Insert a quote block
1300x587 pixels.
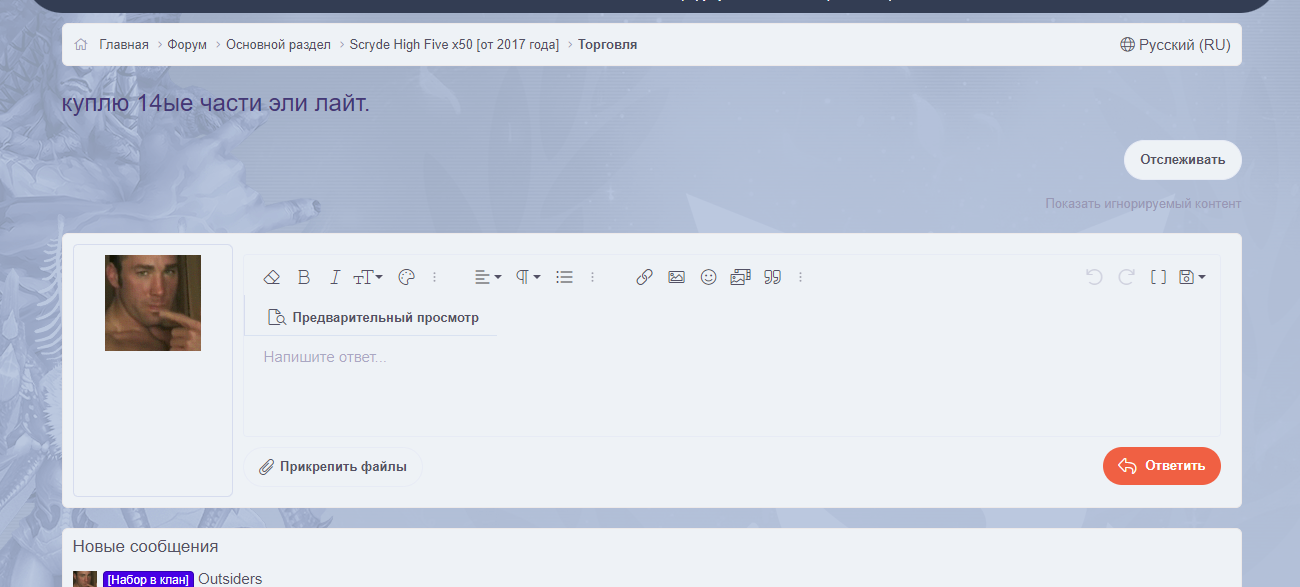772,277
